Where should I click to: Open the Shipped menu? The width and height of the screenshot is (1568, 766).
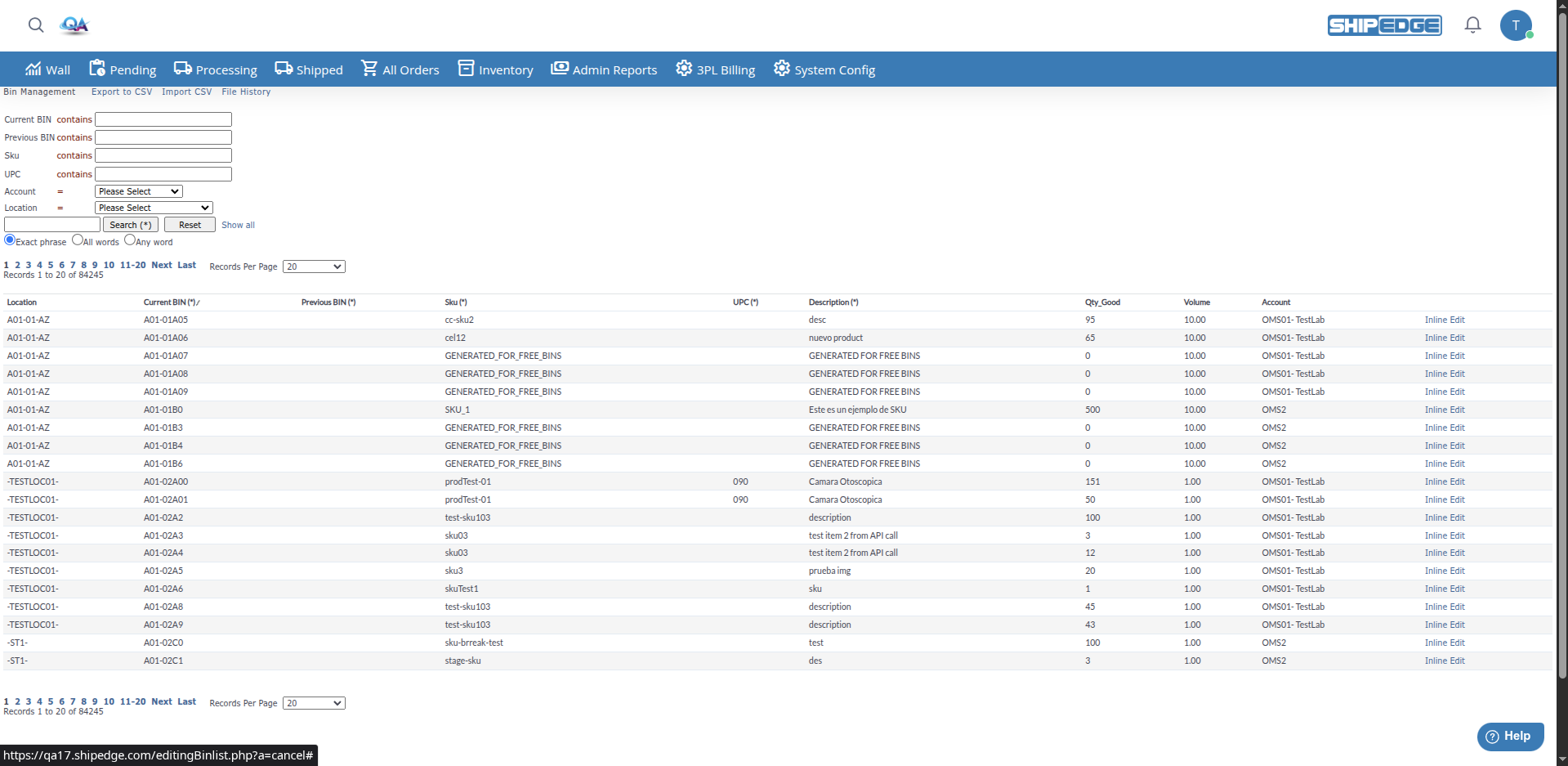309,69
